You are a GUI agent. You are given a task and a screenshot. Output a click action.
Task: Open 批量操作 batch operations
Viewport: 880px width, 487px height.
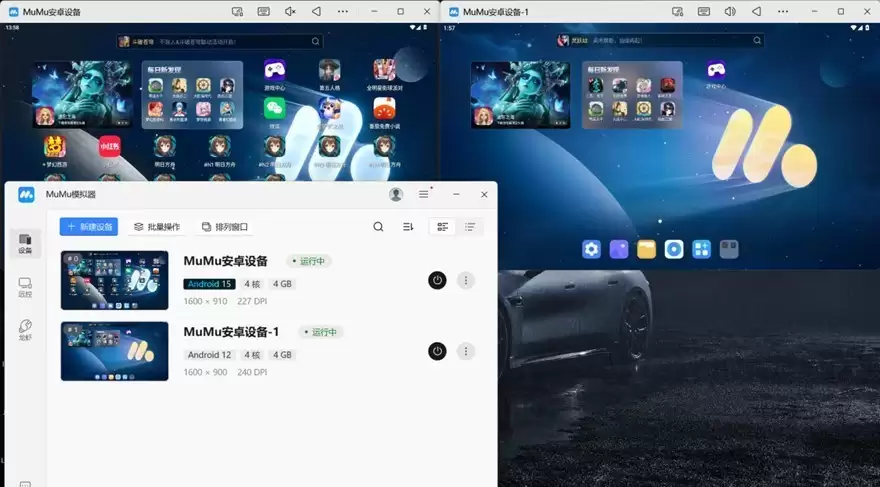pyautogui.click(x=157, y=227)
